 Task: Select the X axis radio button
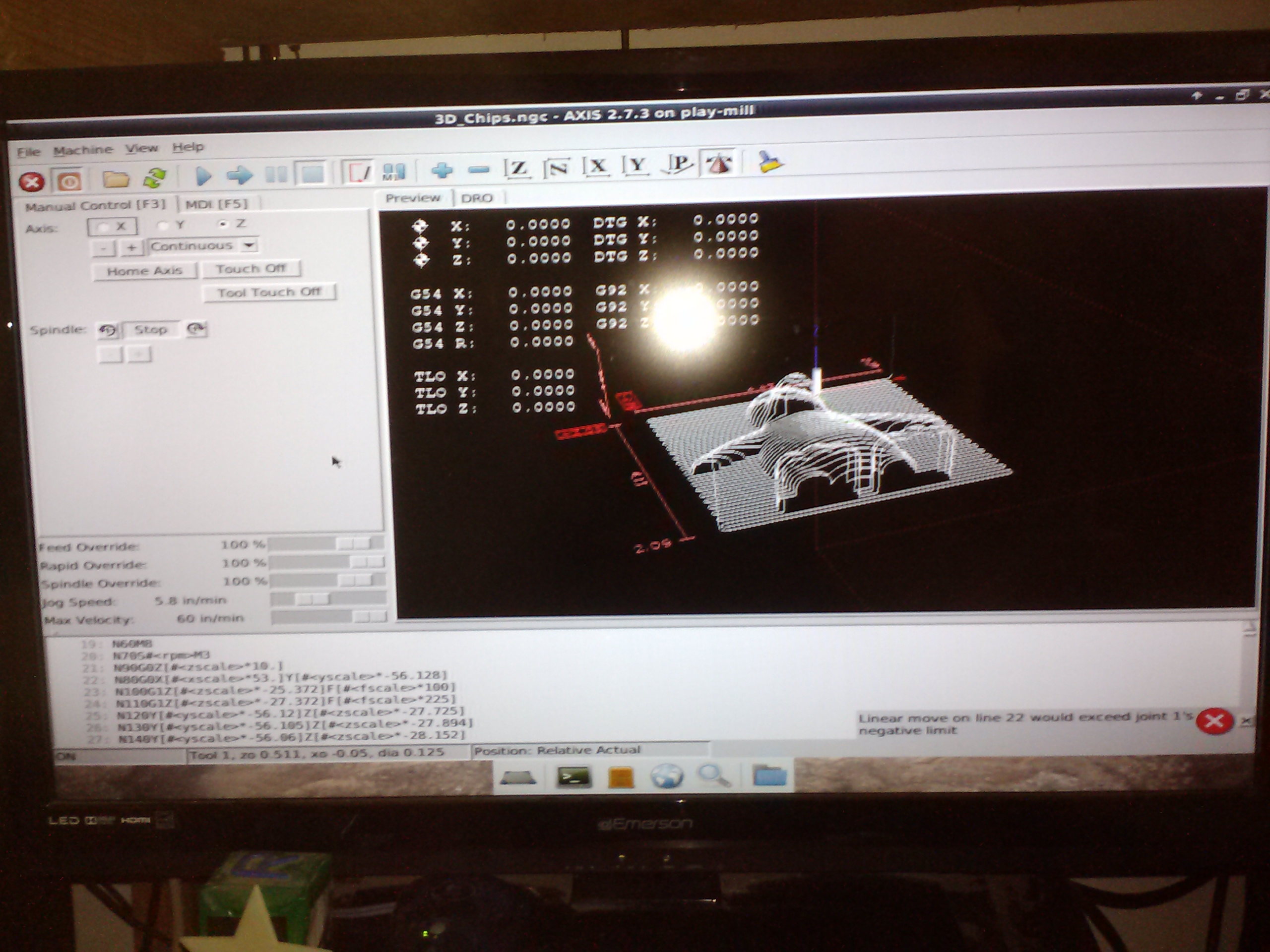pyautogui.click(x=112, y=227)
